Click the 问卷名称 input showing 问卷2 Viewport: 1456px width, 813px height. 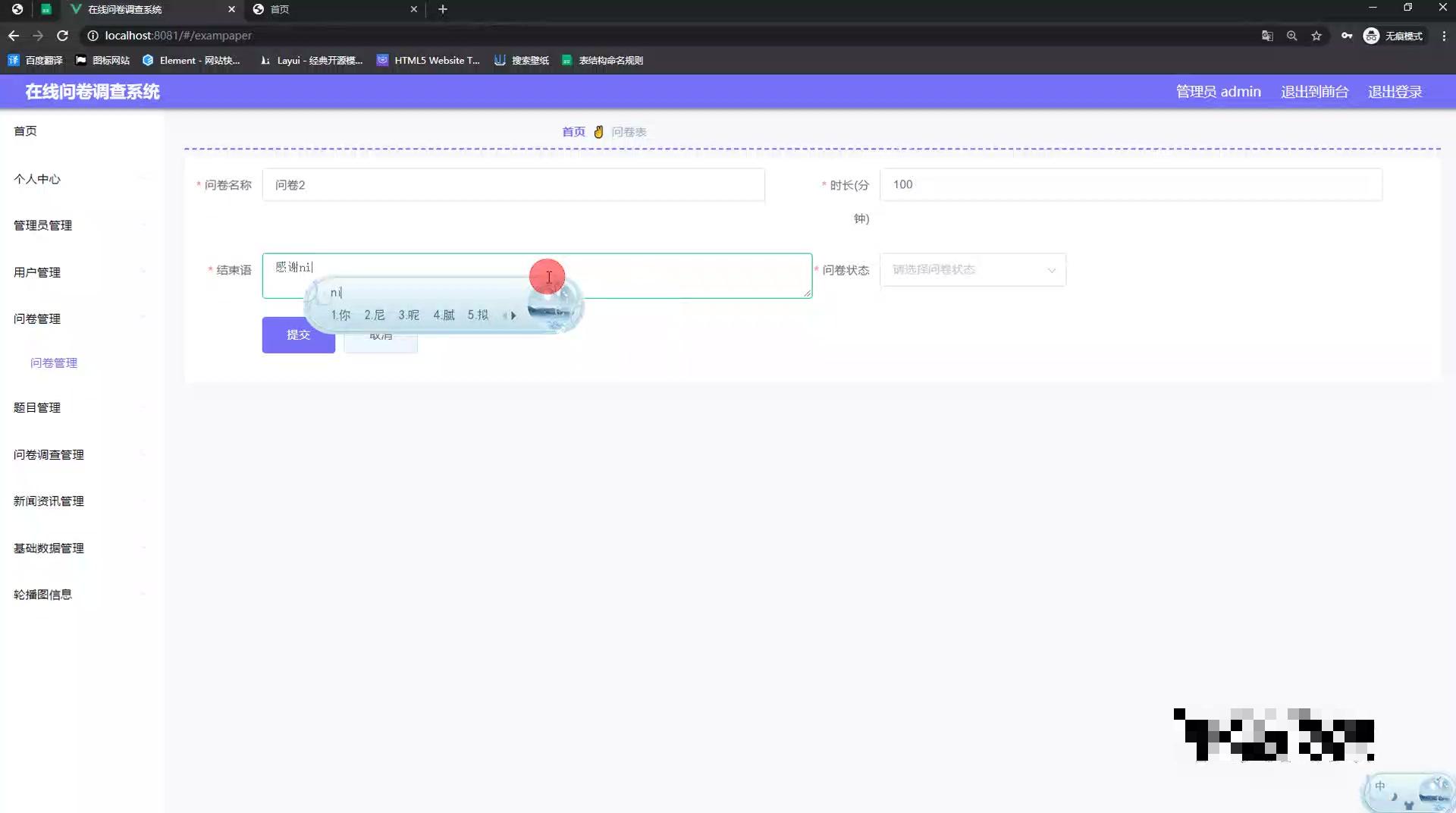click(x=514, y=184)
